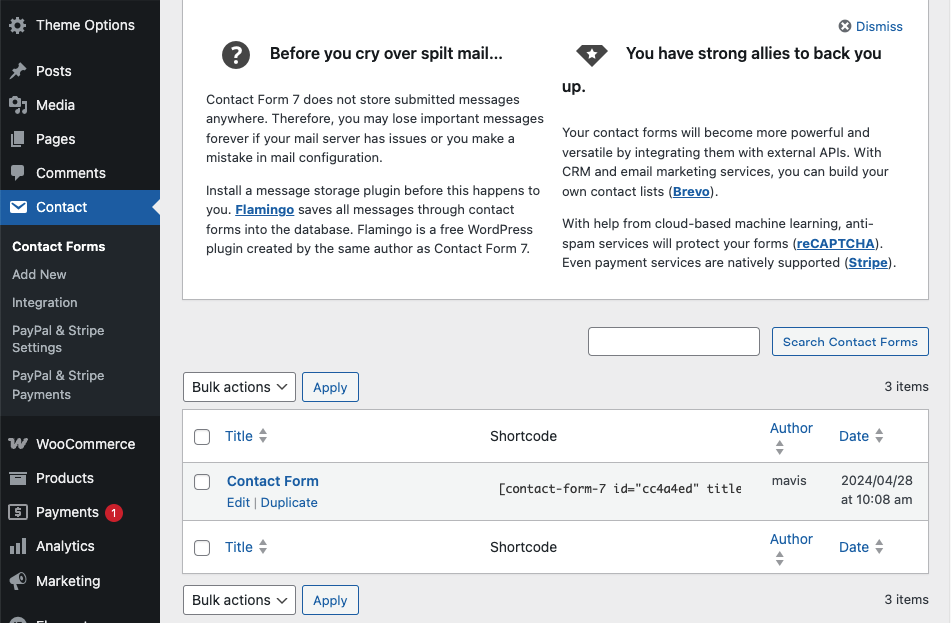Click the Comments speech bubble icon
The width and height of the screenshot is (951, 623).
[18, 173]
